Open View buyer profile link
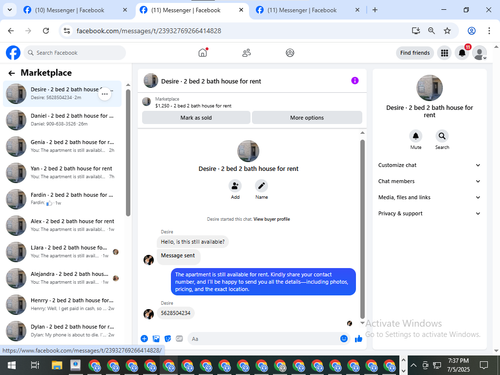 272,219
